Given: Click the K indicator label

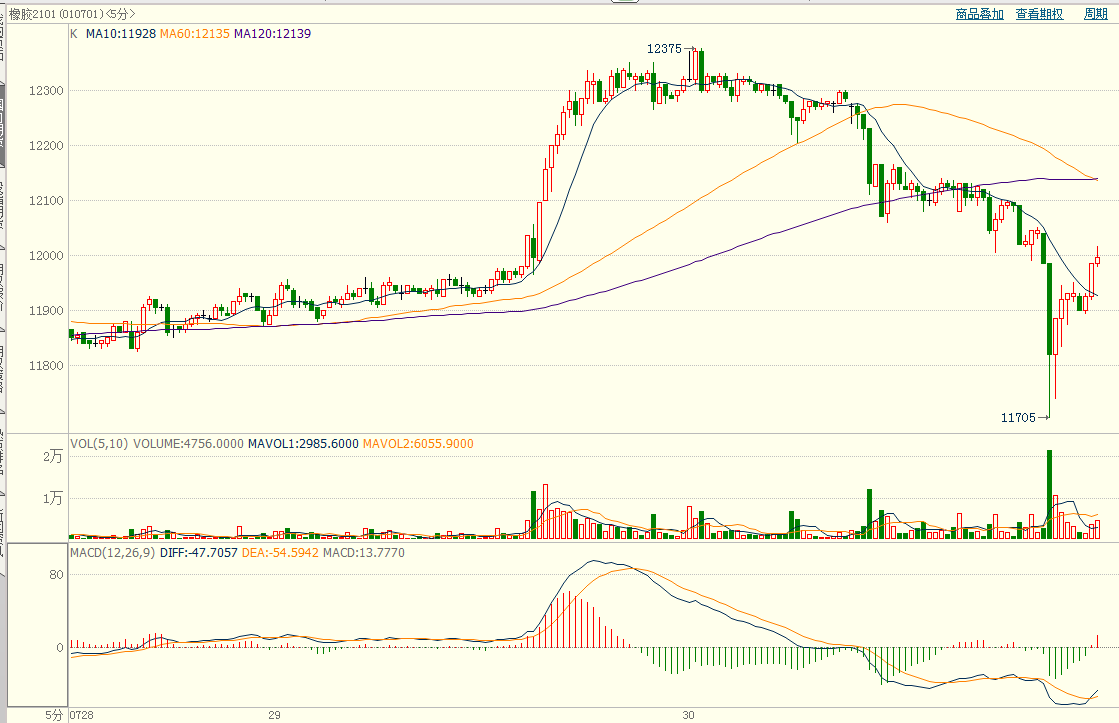Looking at the screenshot, I should (74, 34).
